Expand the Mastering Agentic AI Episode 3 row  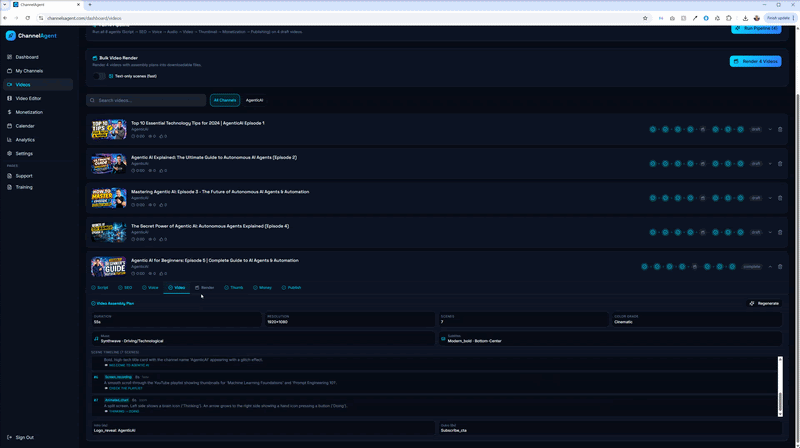[770, 198]
